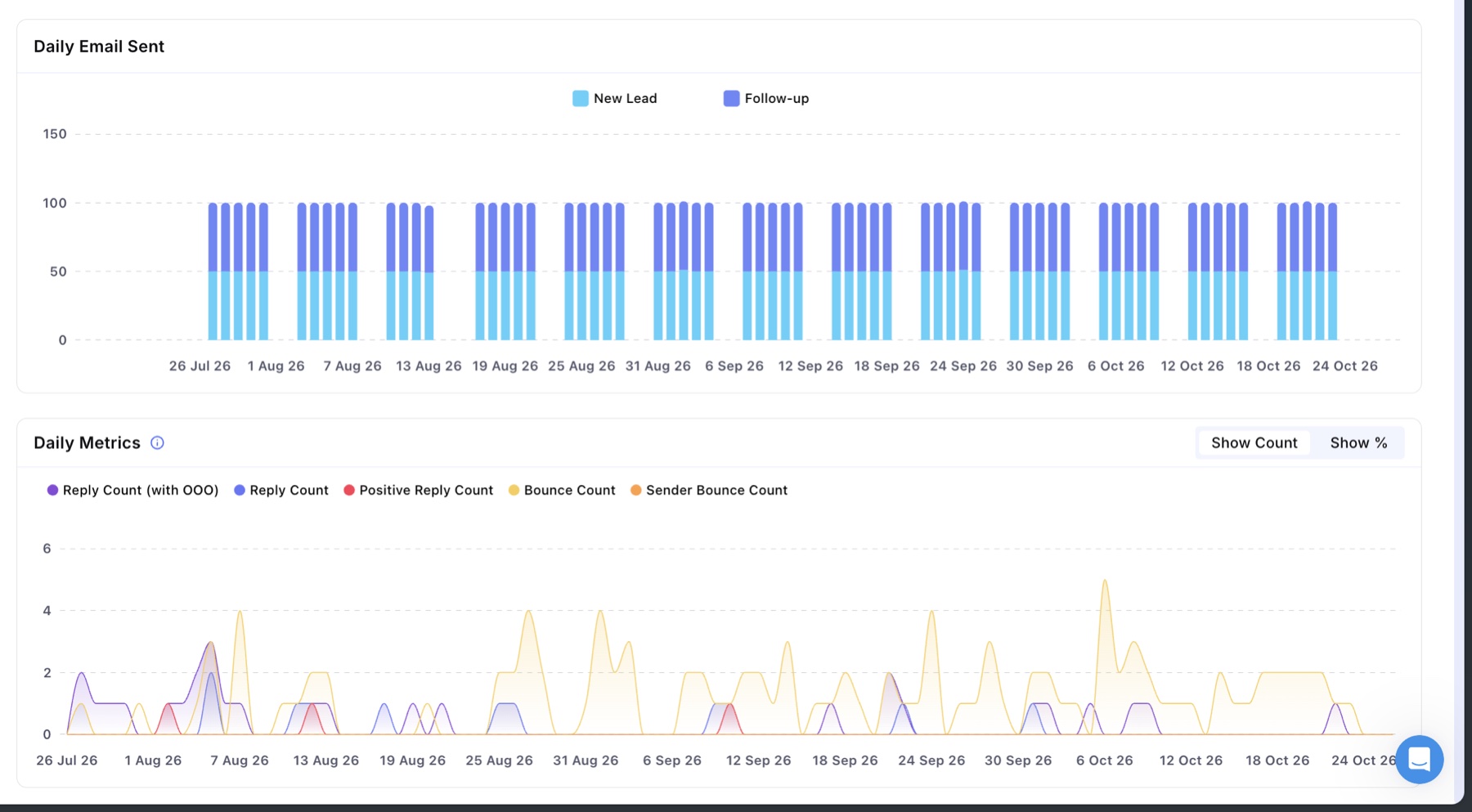Click the Daily Metrics section title

pos(87,442)
